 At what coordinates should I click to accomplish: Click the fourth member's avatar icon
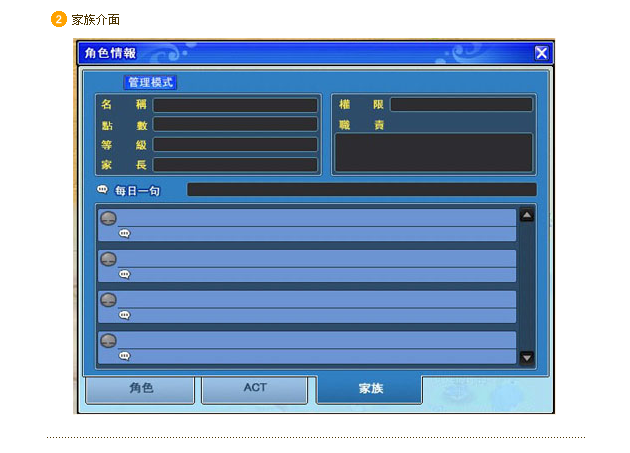click(x=109, y=341)
